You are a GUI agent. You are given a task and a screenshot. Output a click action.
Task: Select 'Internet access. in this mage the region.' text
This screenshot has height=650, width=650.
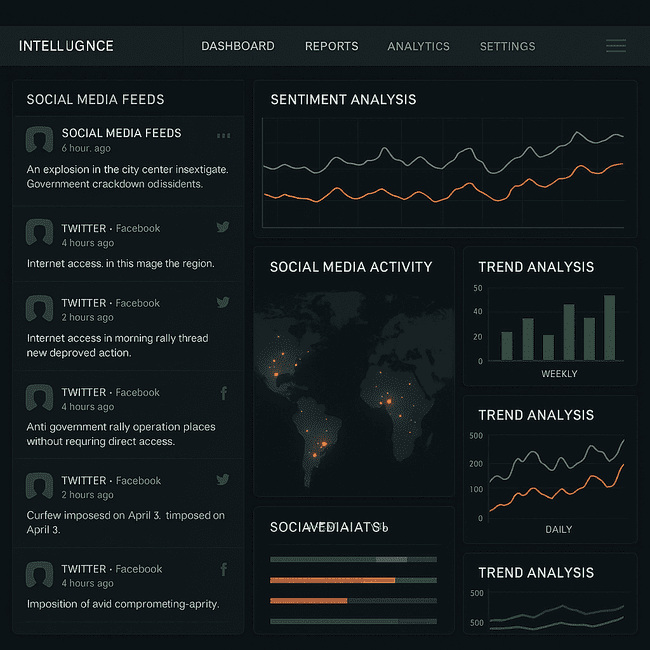(x=121, y=264)
